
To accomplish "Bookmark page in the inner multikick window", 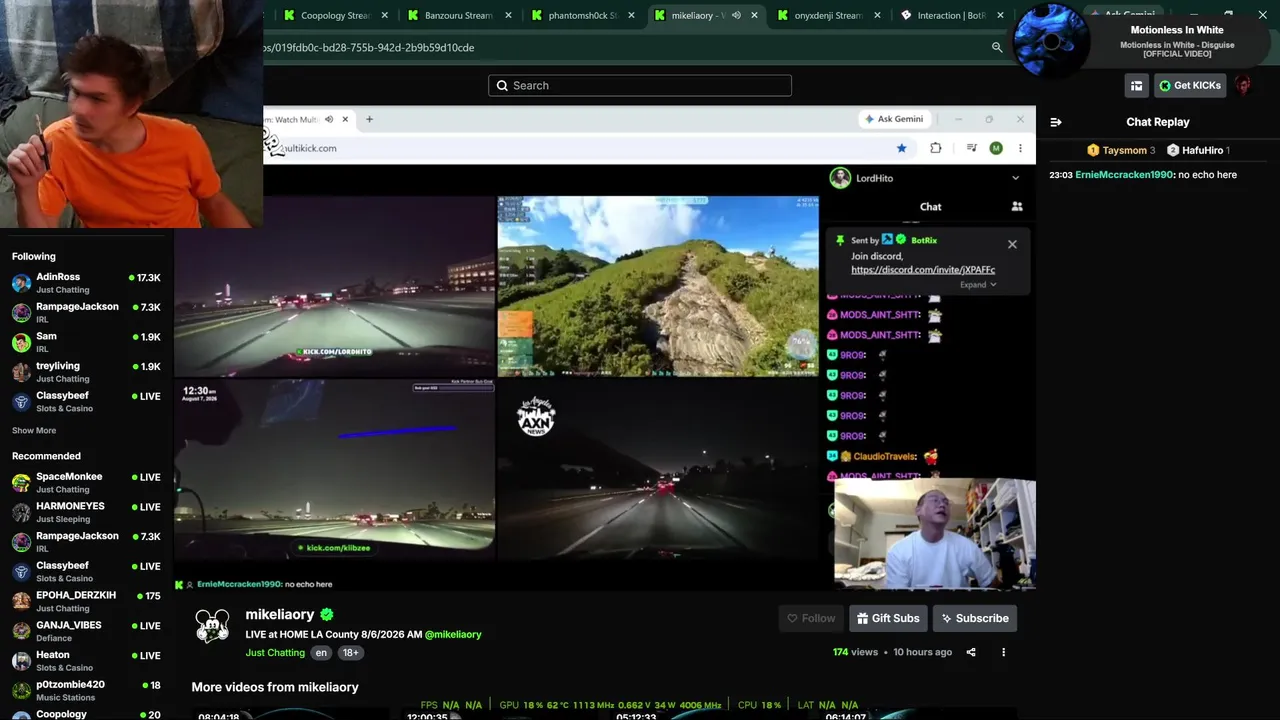I will pos(901,148).
